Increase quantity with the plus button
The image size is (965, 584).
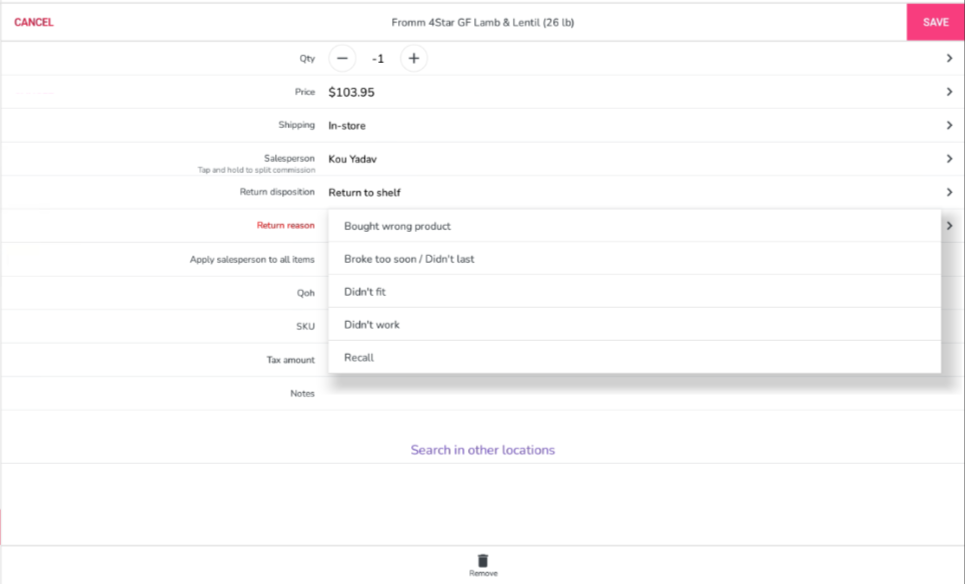414,58
